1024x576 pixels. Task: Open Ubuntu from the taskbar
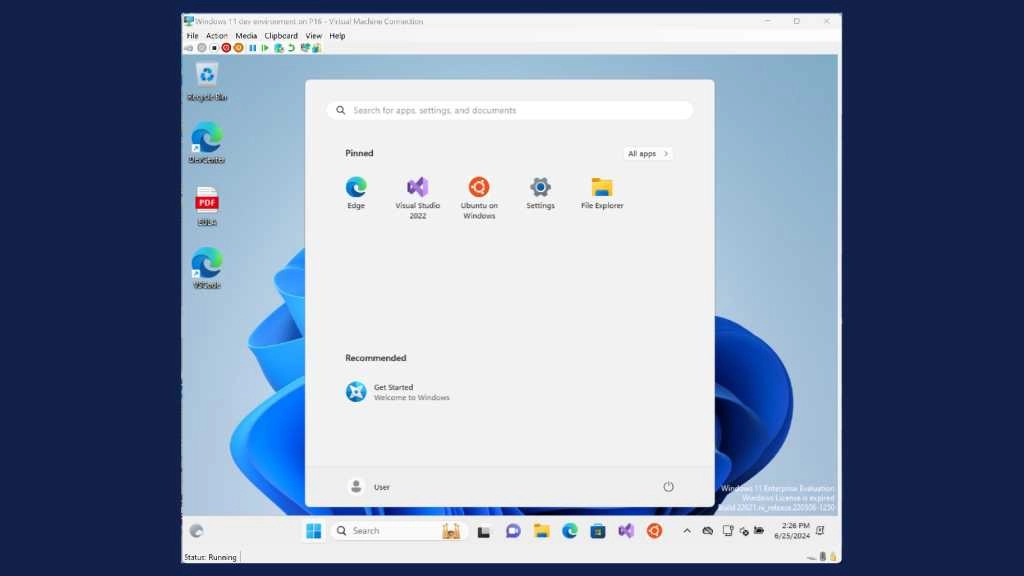coord(654,531)
